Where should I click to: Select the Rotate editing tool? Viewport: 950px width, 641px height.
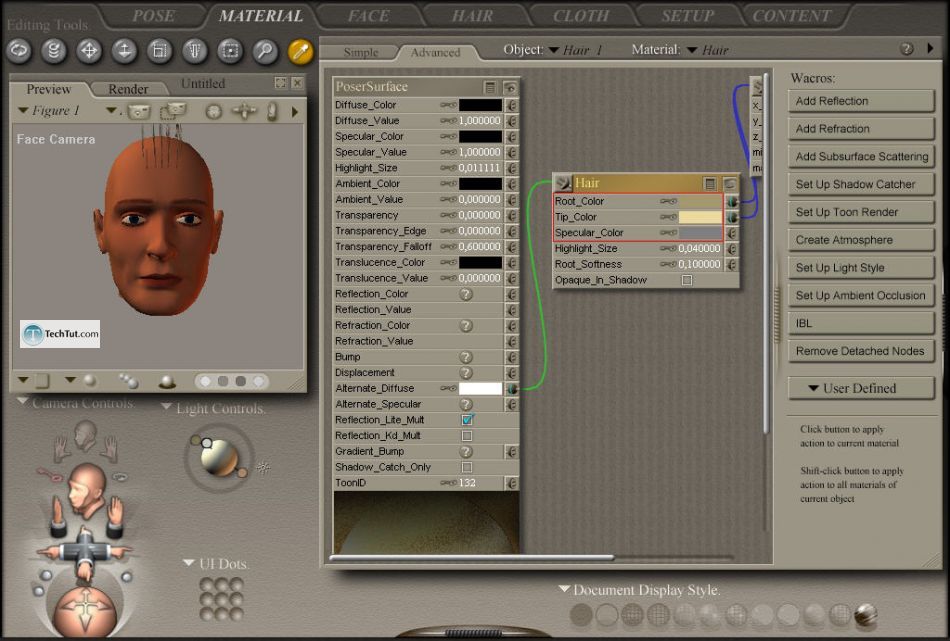tap(19, 51)
